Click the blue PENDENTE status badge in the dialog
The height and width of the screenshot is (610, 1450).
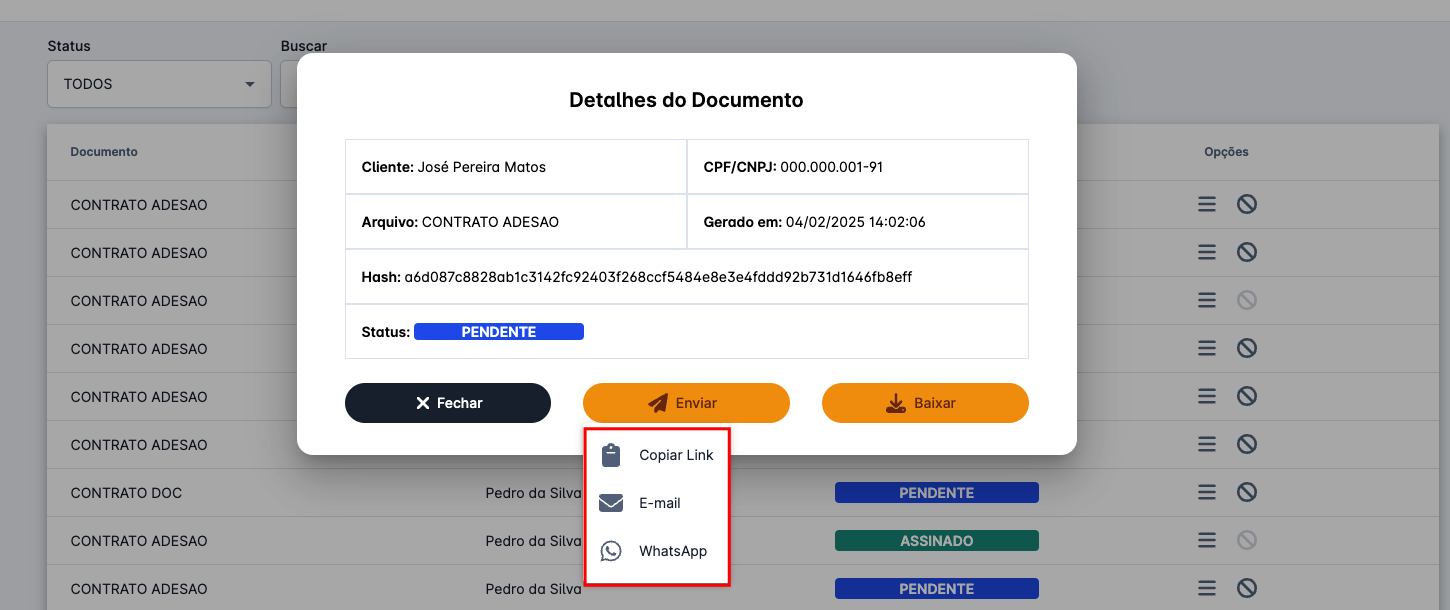[498, 332]
